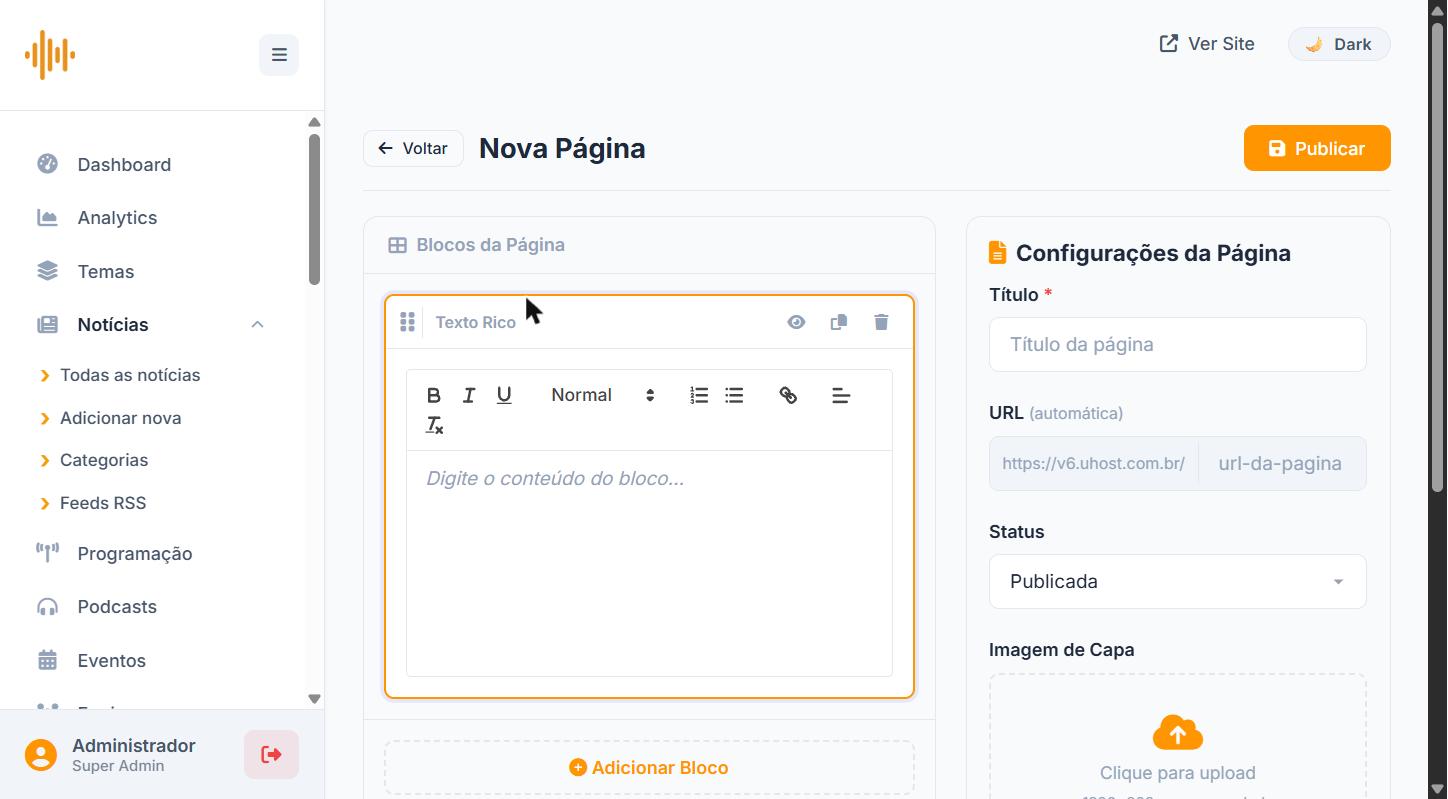This screenshot has height=799, width=1448.
Task: Toggle Dark mode switch
Action: click(x=1339, y=44)
